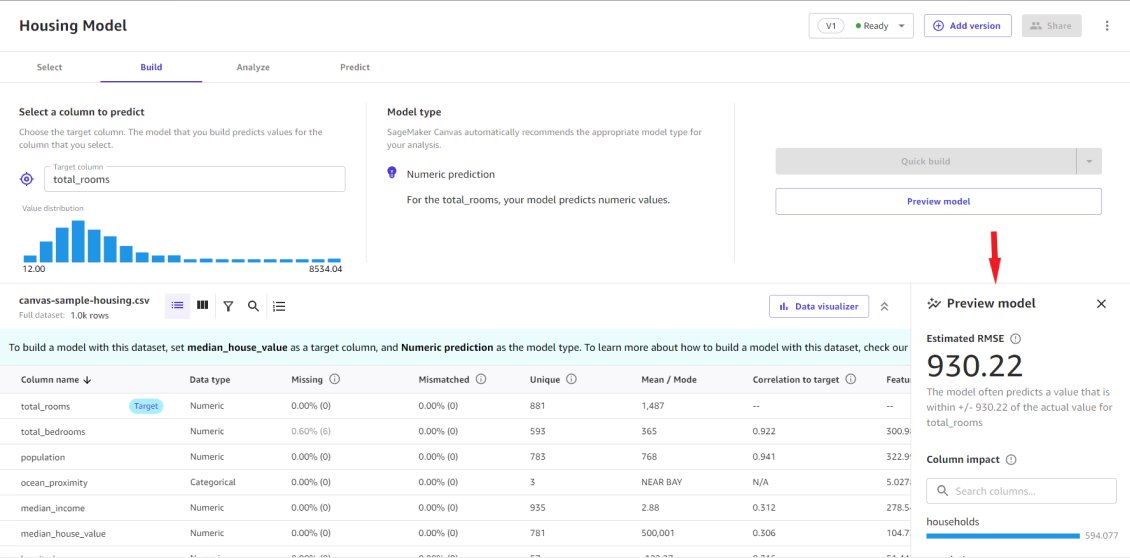Switch to the Analyze tab
The width and height of the screenshot is (1130, 558).
point(253,67)
